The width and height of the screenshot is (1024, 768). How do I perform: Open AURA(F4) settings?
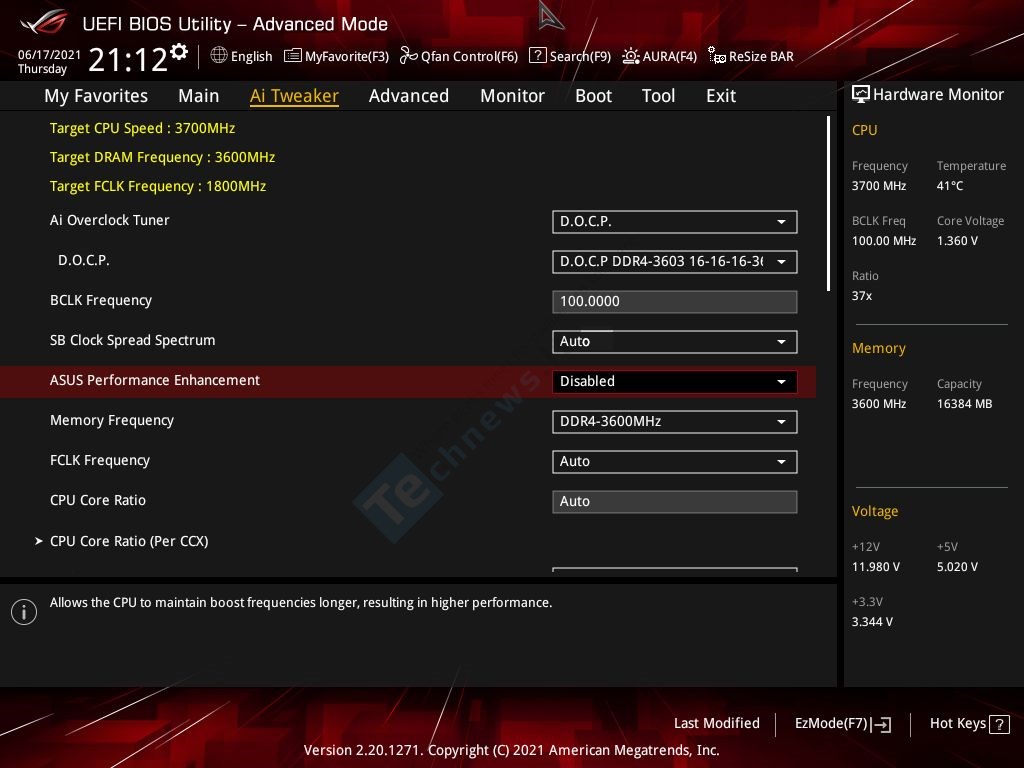[660, 56]
